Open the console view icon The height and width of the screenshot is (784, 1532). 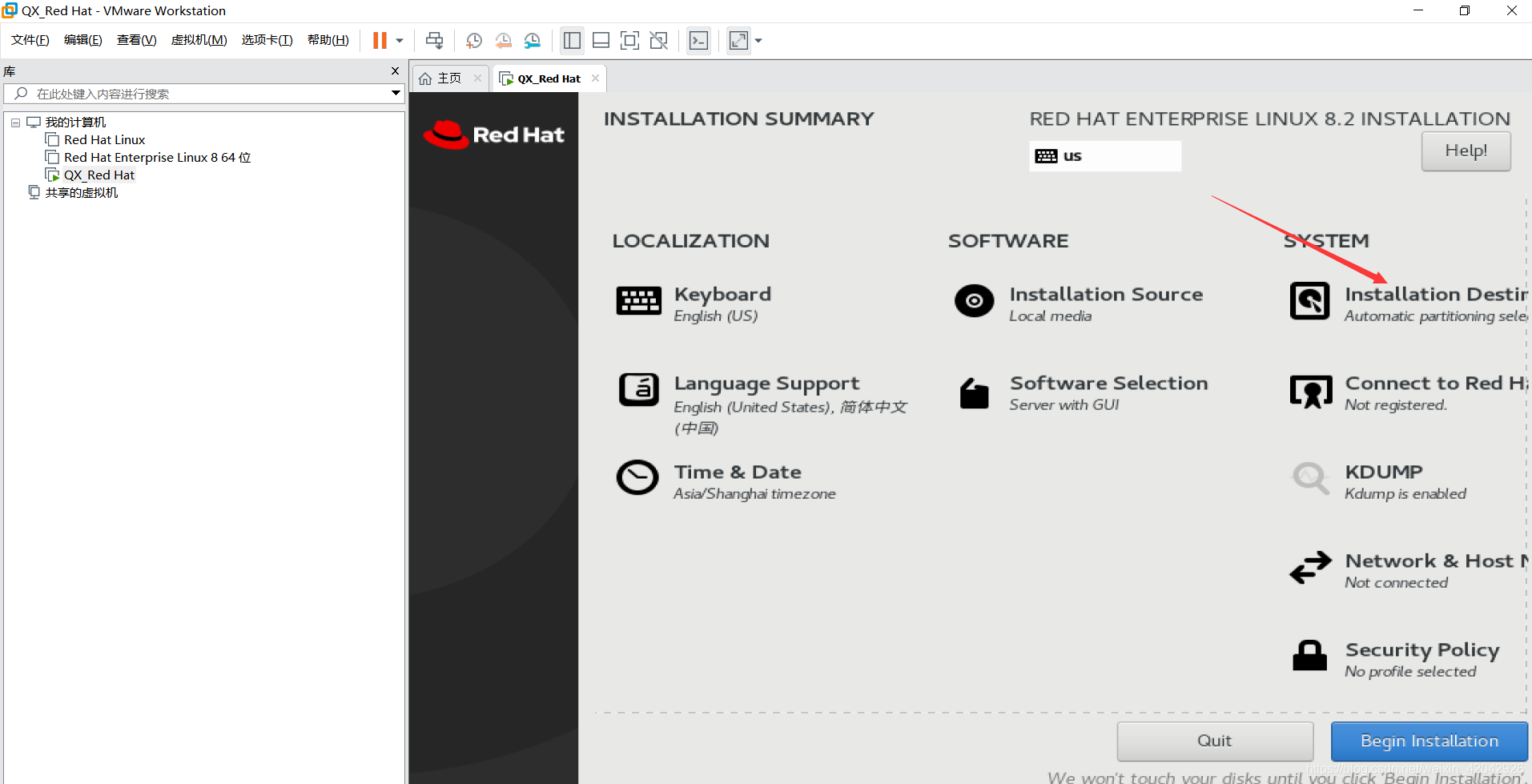[698, 41]
